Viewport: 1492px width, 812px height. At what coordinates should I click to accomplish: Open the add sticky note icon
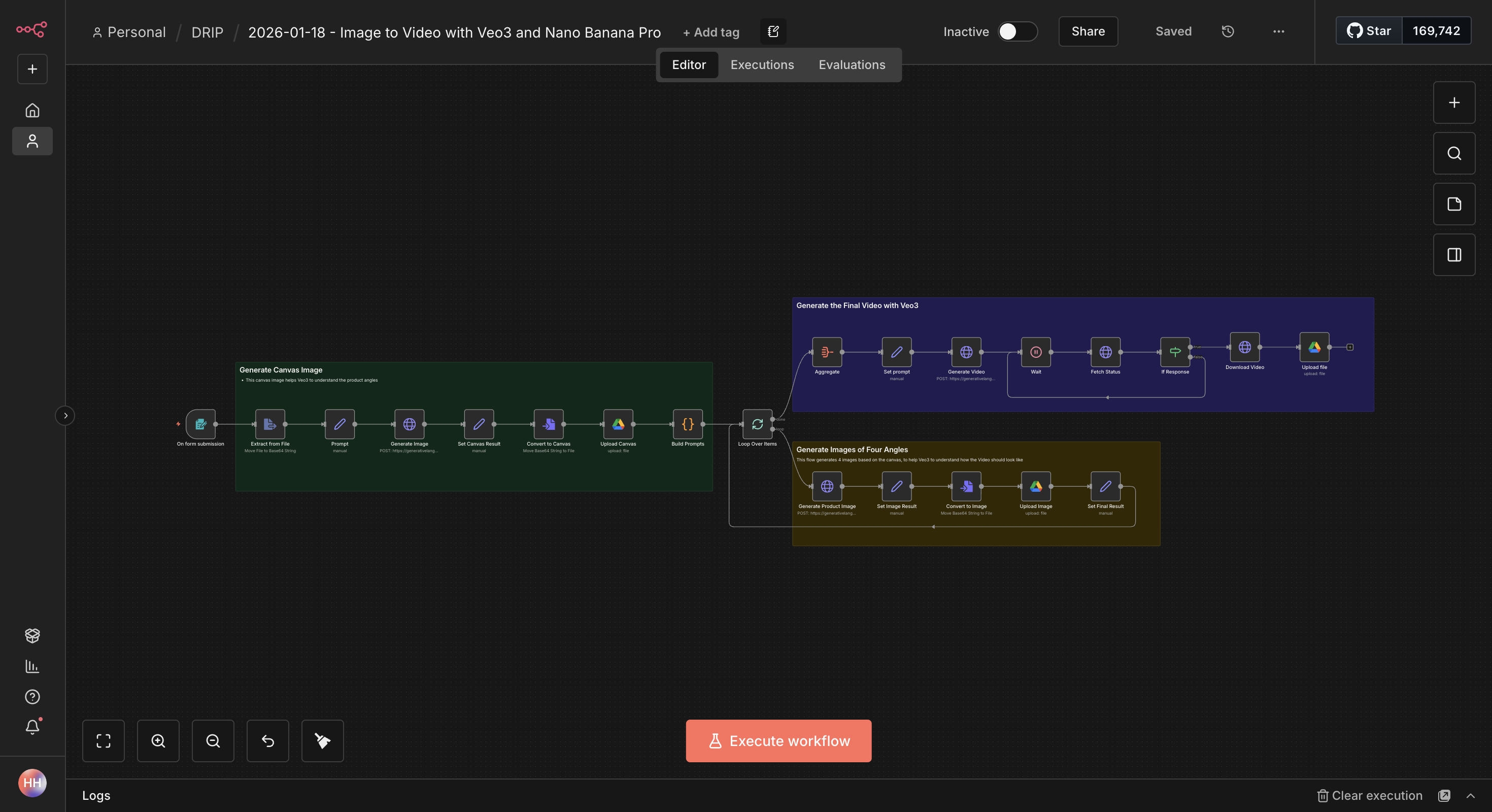(1454, 204)
